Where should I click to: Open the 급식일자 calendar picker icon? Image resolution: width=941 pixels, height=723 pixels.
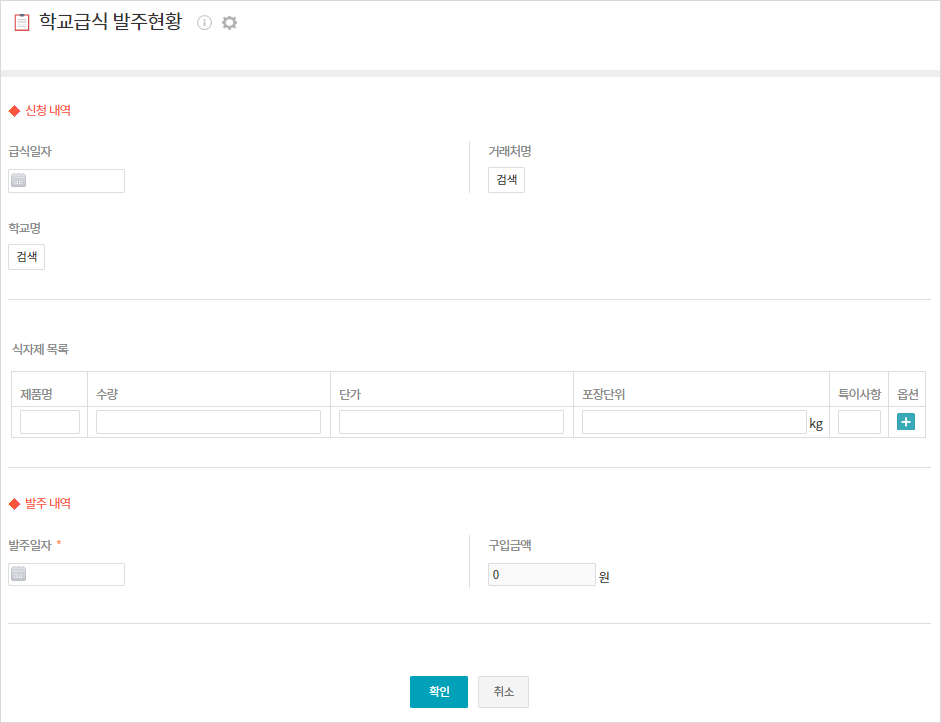pyautogui.click(x=18, y=181)
